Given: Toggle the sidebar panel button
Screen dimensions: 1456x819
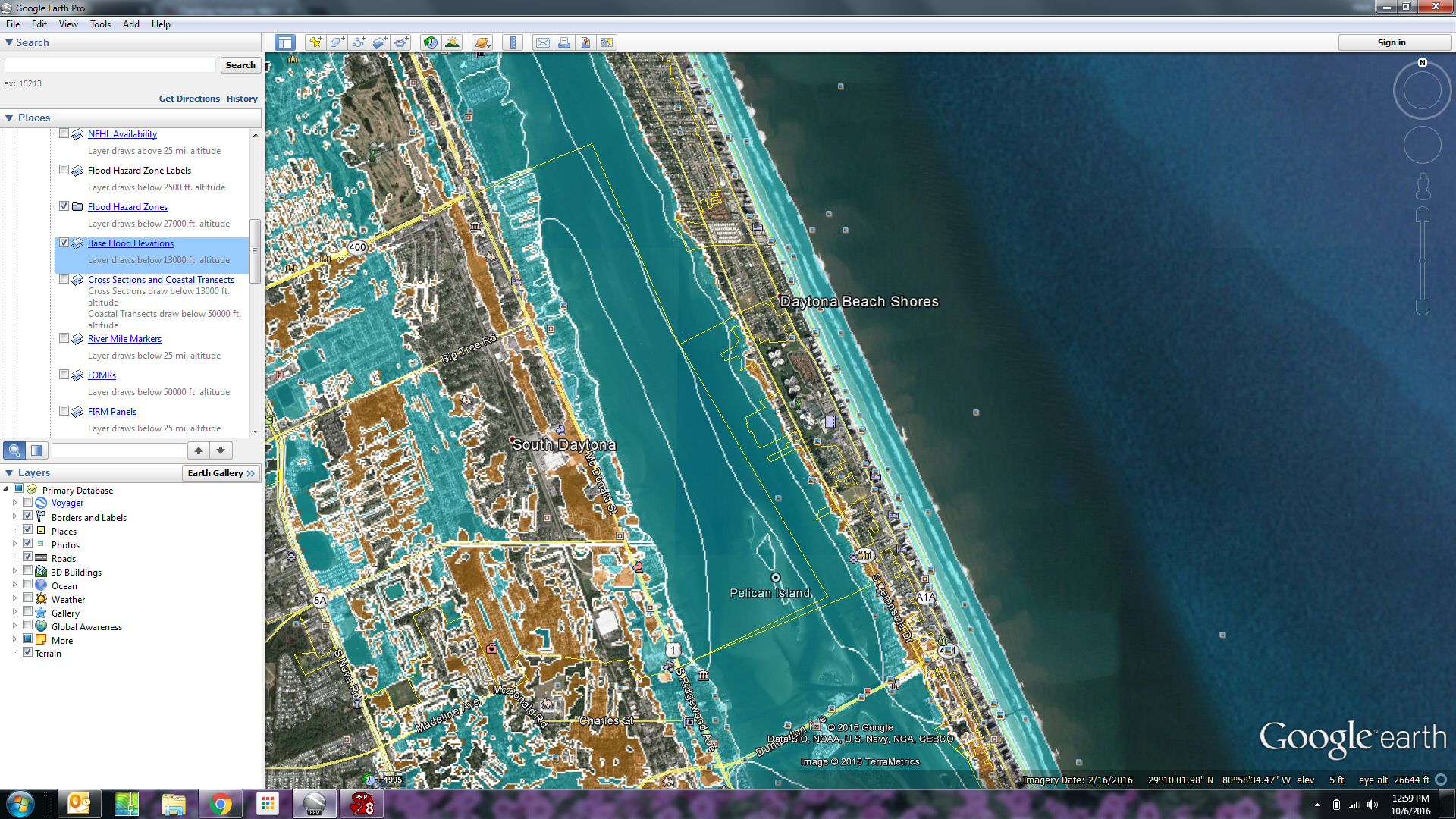Looking at the screenshot, I should (285, 42).
